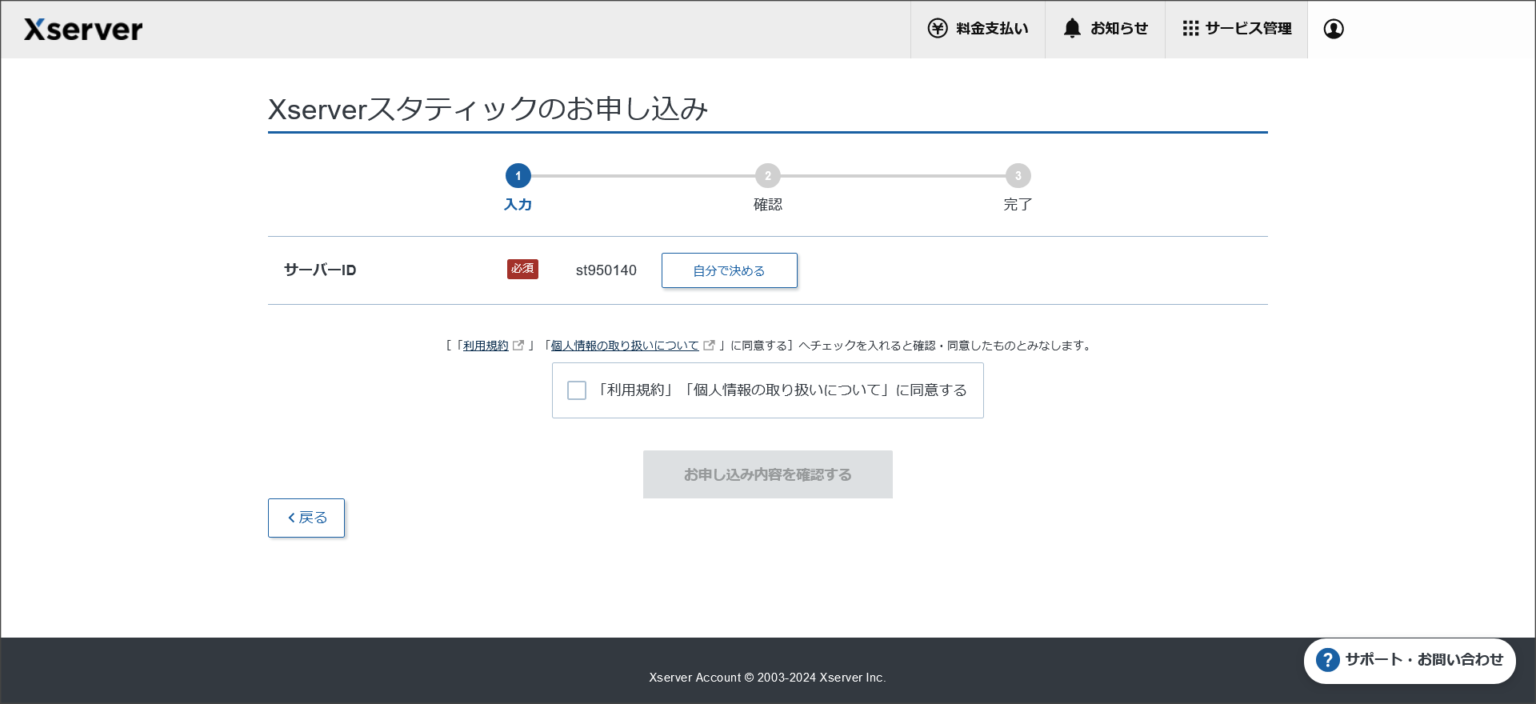Viewport: 1536px width, 704px height.
Task: Click the question mark support icon
Action: coord(1328,660)
